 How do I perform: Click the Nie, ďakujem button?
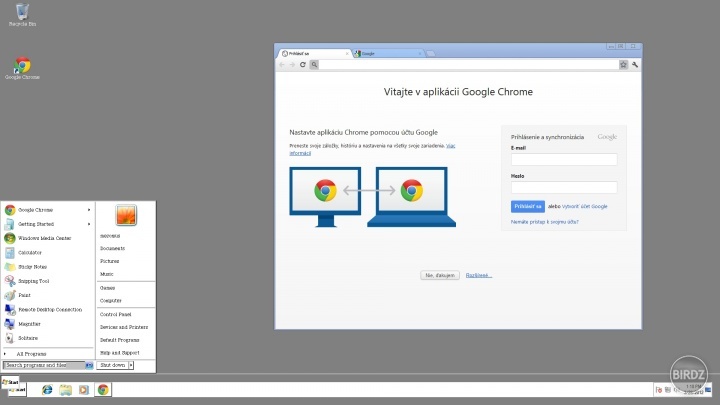(440, 276)
